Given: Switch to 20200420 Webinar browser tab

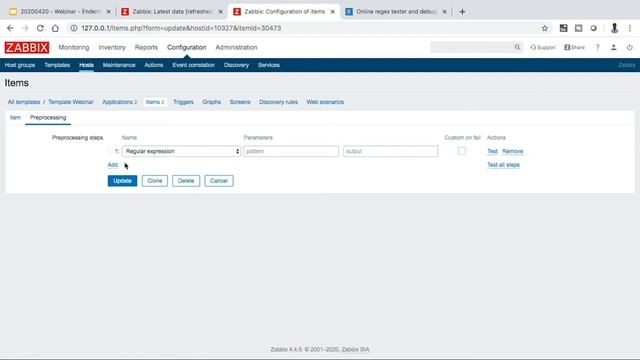Looking at the screenshot, I should click(x=60, y=12).
